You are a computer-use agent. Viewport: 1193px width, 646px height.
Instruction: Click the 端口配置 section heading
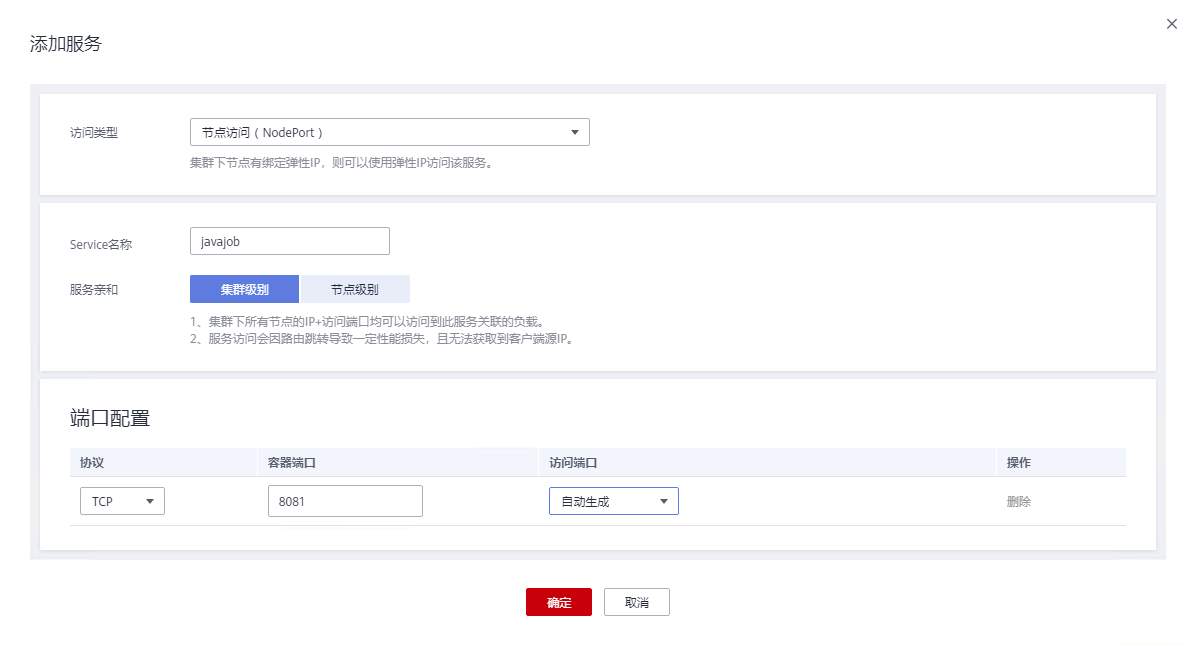(x=110, y=418)
